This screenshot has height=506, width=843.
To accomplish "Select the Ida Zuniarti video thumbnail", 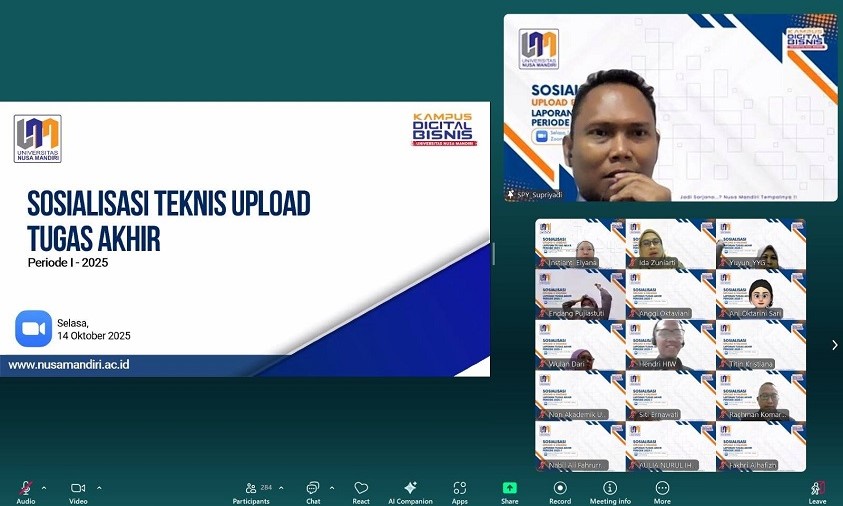I will pos(670,244).
